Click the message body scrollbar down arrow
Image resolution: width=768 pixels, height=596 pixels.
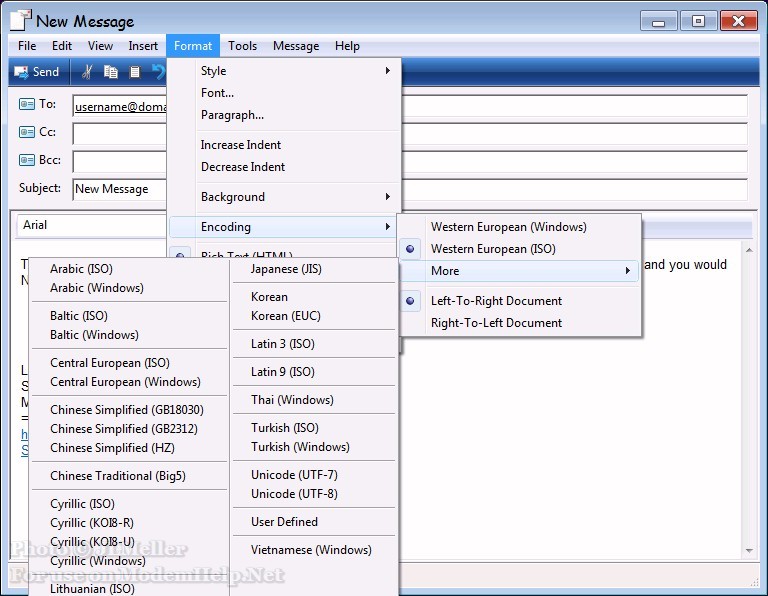point(748,550)
